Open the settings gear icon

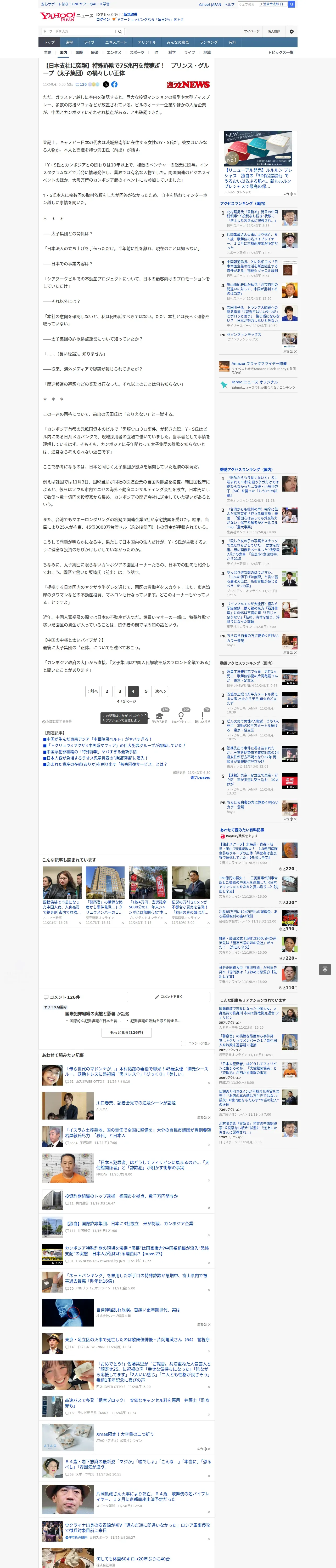click(x=292, y=32)
